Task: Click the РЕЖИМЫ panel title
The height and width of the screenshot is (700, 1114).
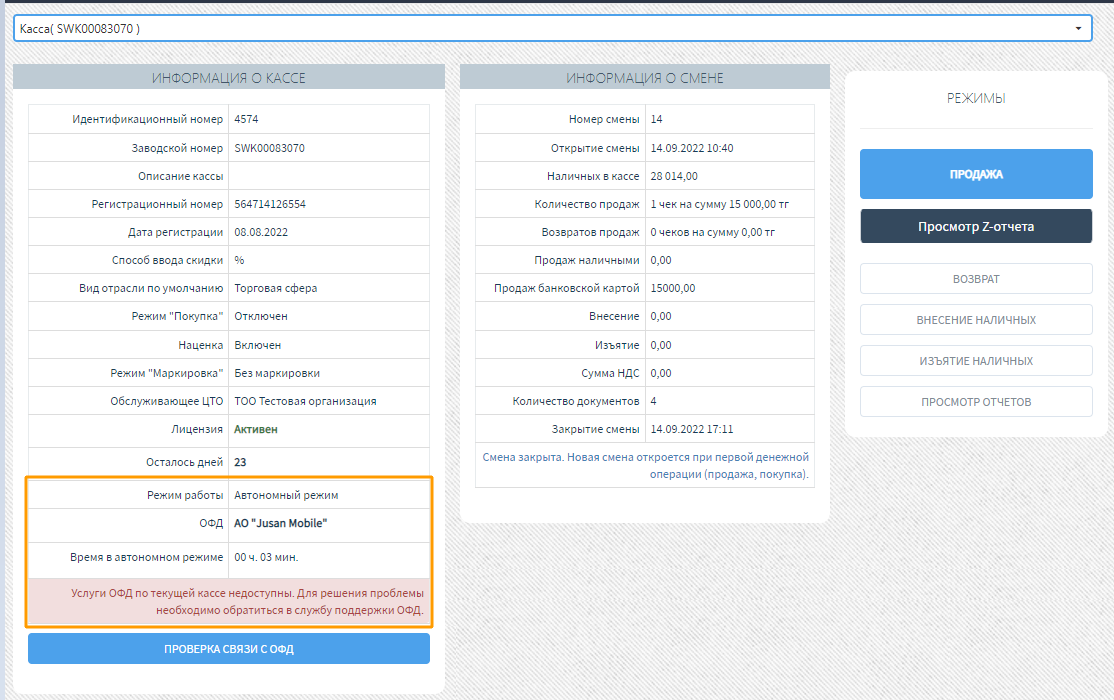Action: 975,98
